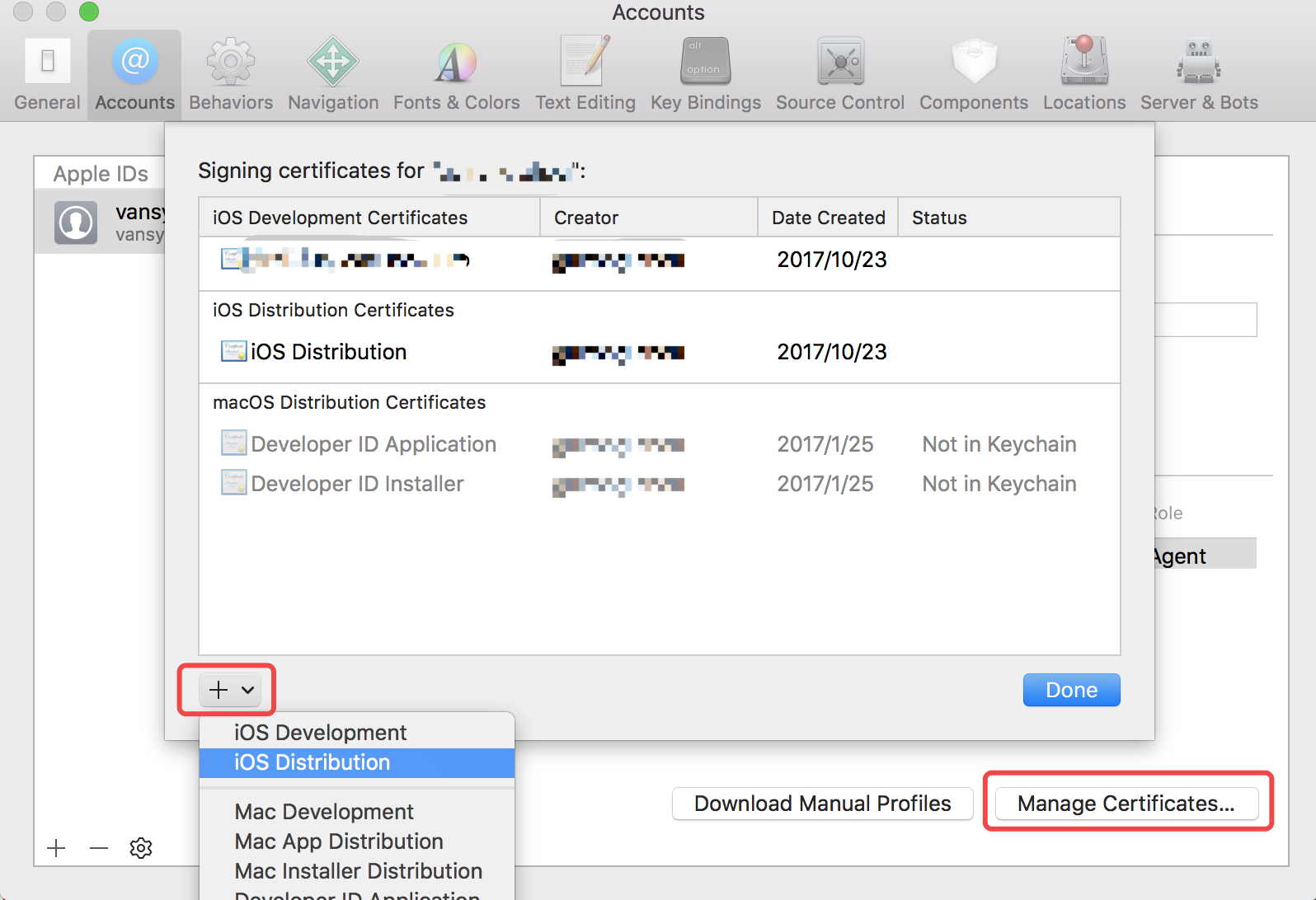The height and width of the screenshot is (900, 1316).
Task: Sort by iOS Development Certificates column header
Action: (369, 218)
